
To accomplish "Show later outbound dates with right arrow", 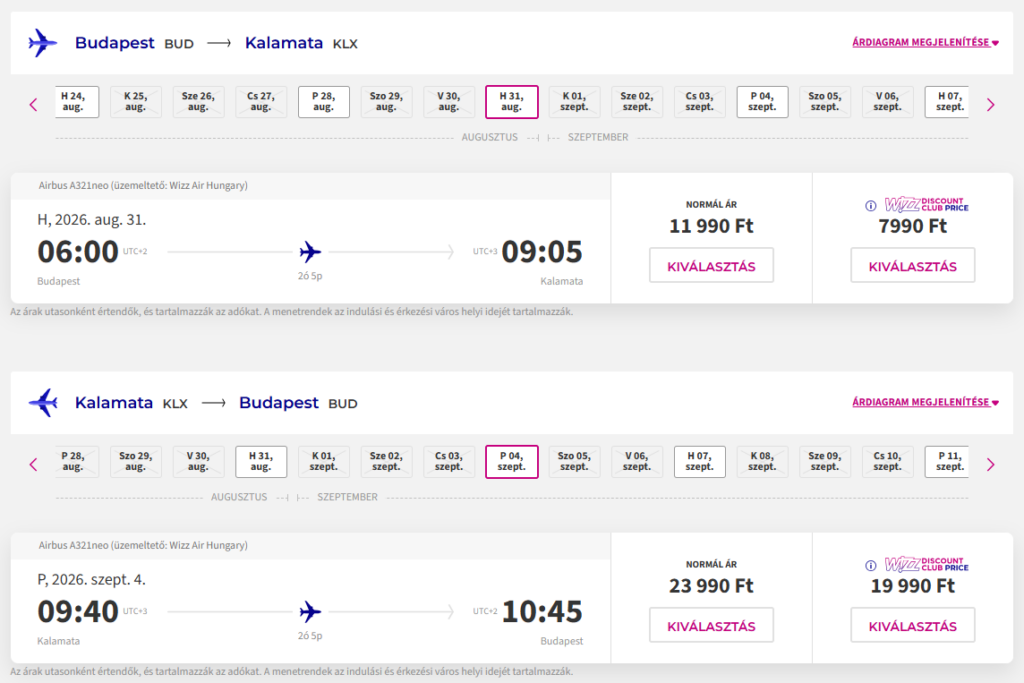I will point(991,104).
